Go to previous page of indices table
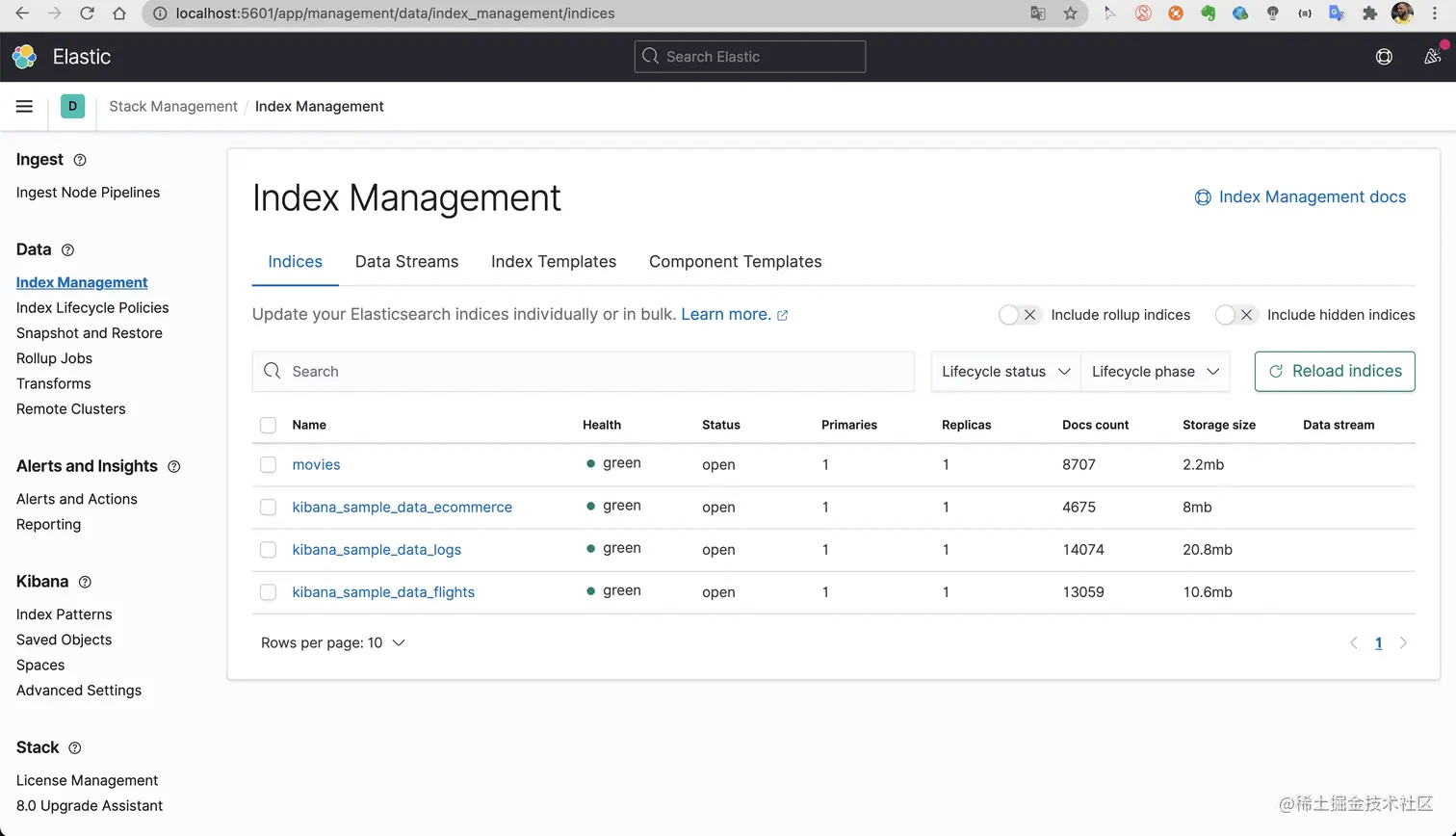1456x836 pixels. 1354,643
